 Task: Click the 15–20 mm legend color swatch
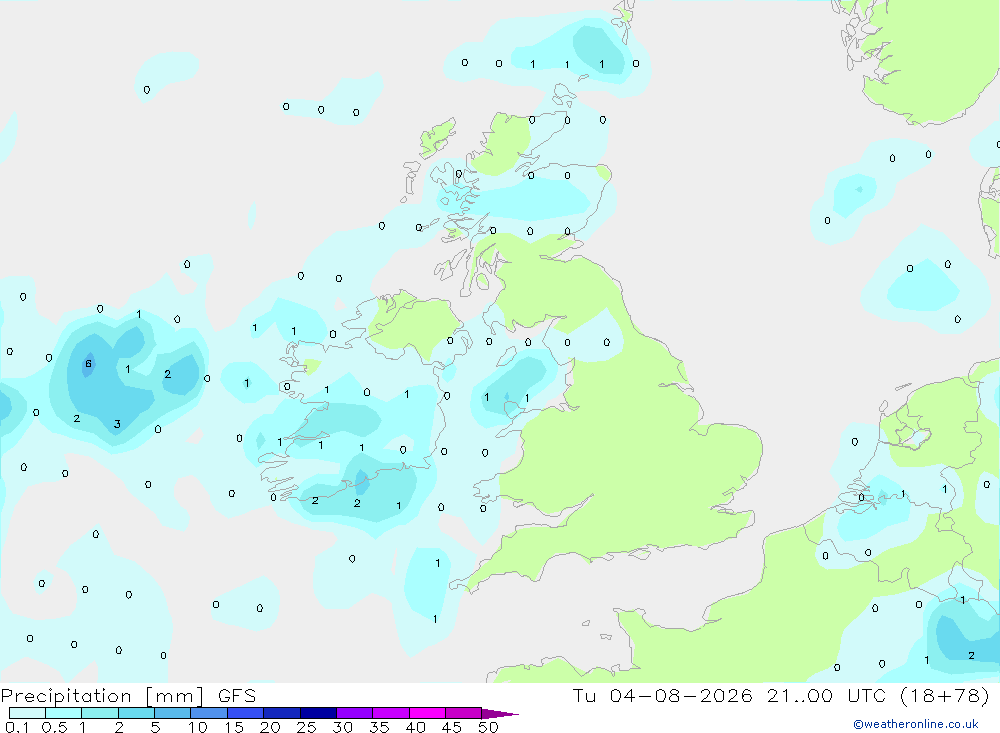click(245, 713)
